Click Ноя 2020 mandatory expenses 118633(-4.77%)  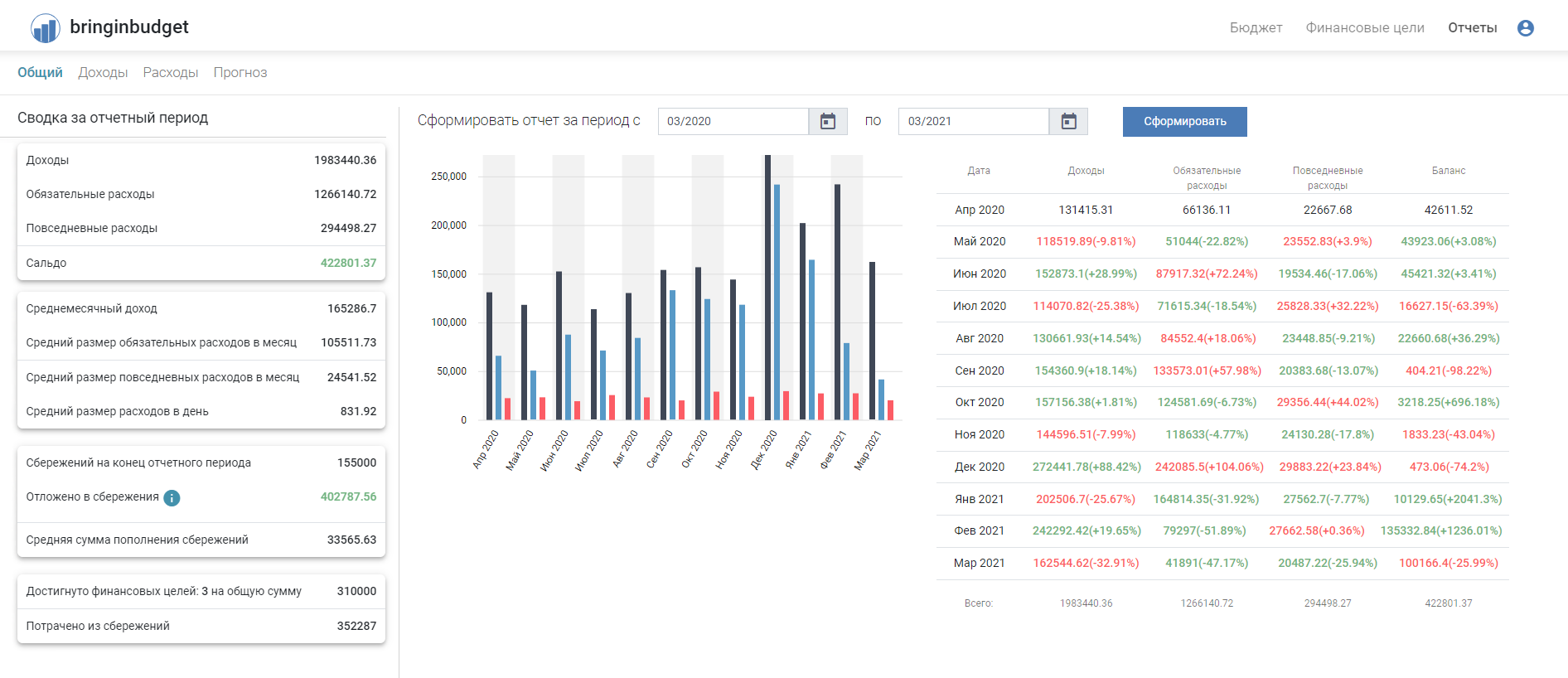pyautogui.click(x=1207, y=435)
